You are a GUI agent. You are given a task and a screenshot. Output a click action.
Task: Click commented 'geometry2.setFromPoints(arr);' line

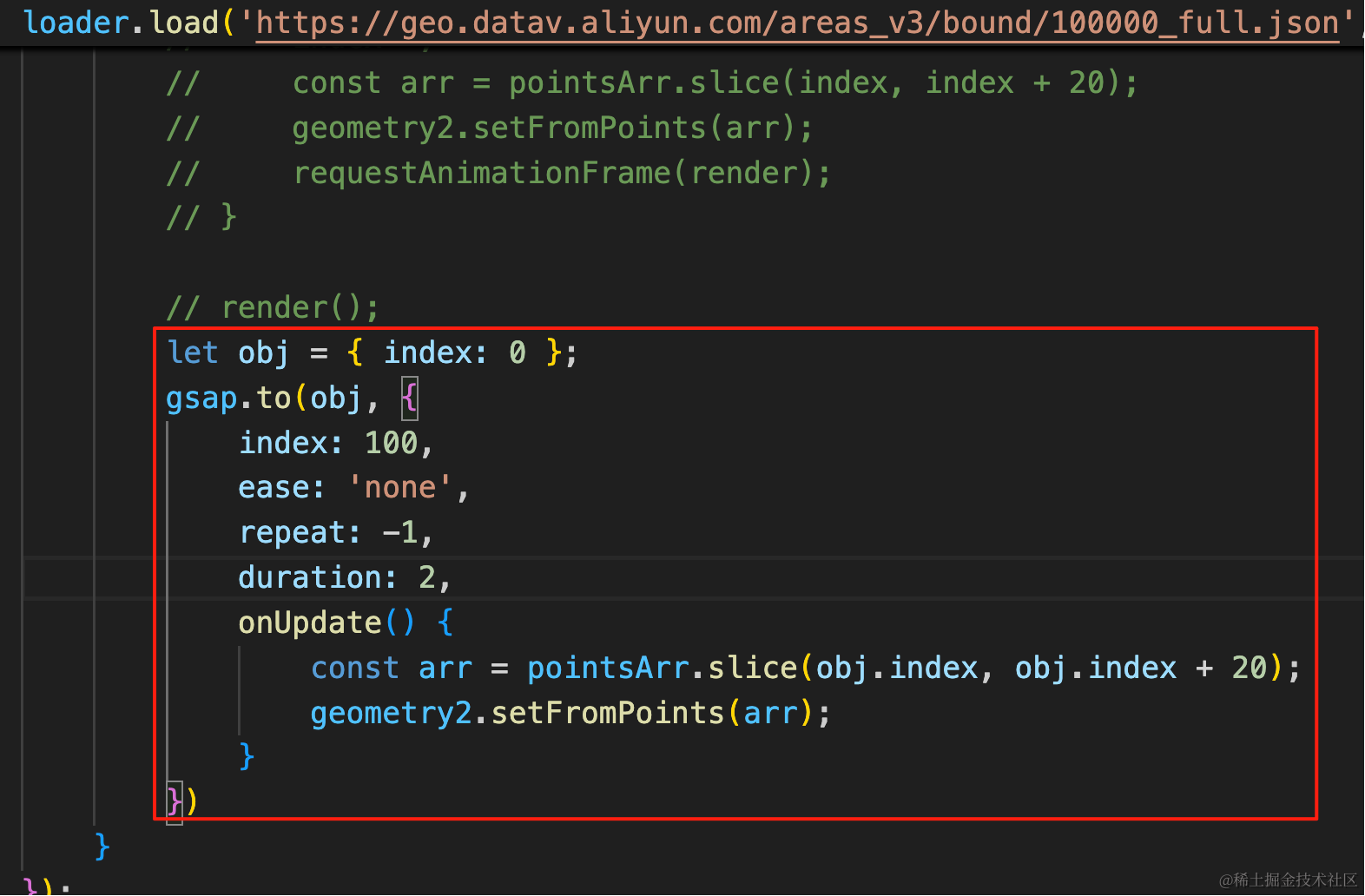490,128
